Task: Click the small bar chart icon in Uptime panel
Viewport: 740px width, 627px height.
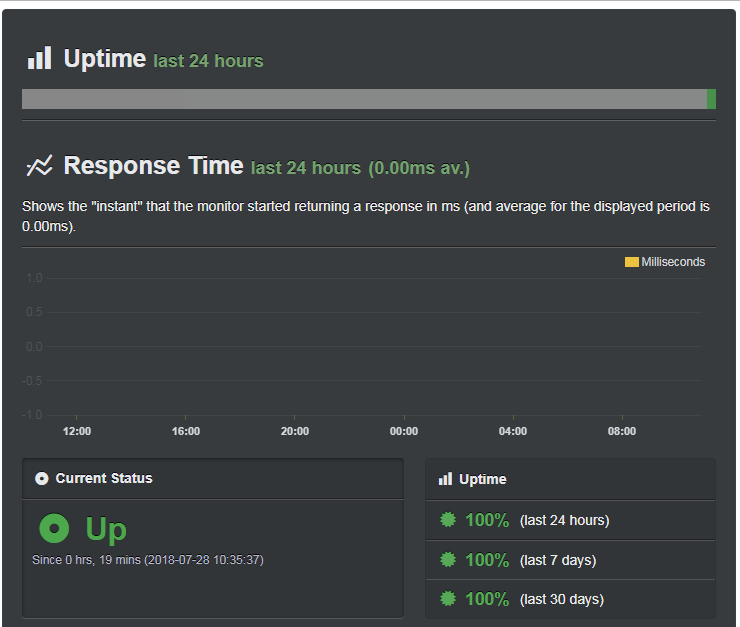Action: (445, 479)
